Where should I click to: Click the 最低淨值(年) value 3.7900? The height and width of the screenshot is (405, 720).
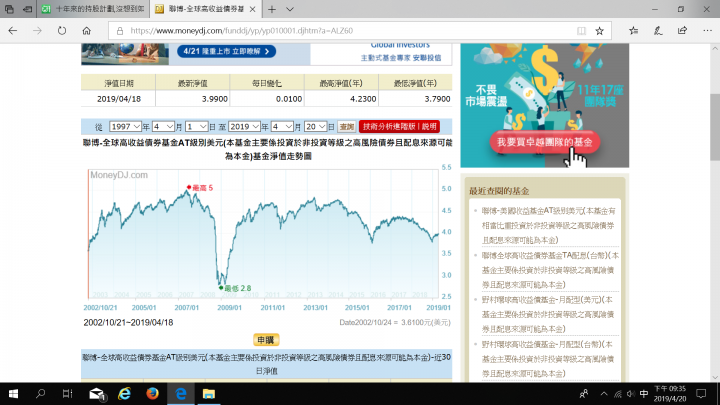[x=437, y=99]
